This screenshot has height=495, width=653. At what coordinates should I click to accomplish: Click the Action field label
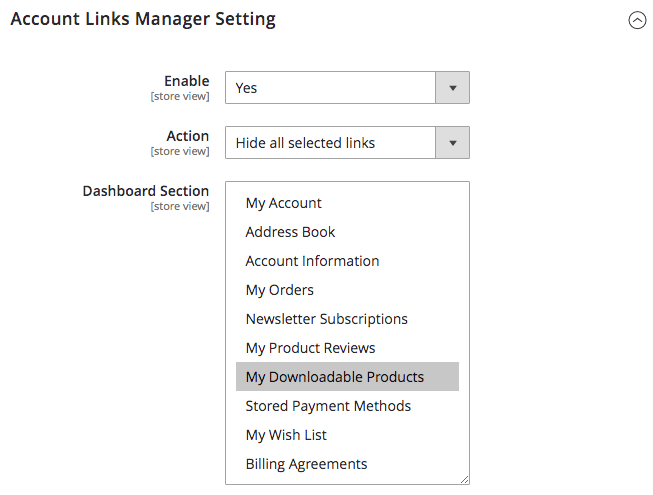pyautogui.click(x=188, y=136)
